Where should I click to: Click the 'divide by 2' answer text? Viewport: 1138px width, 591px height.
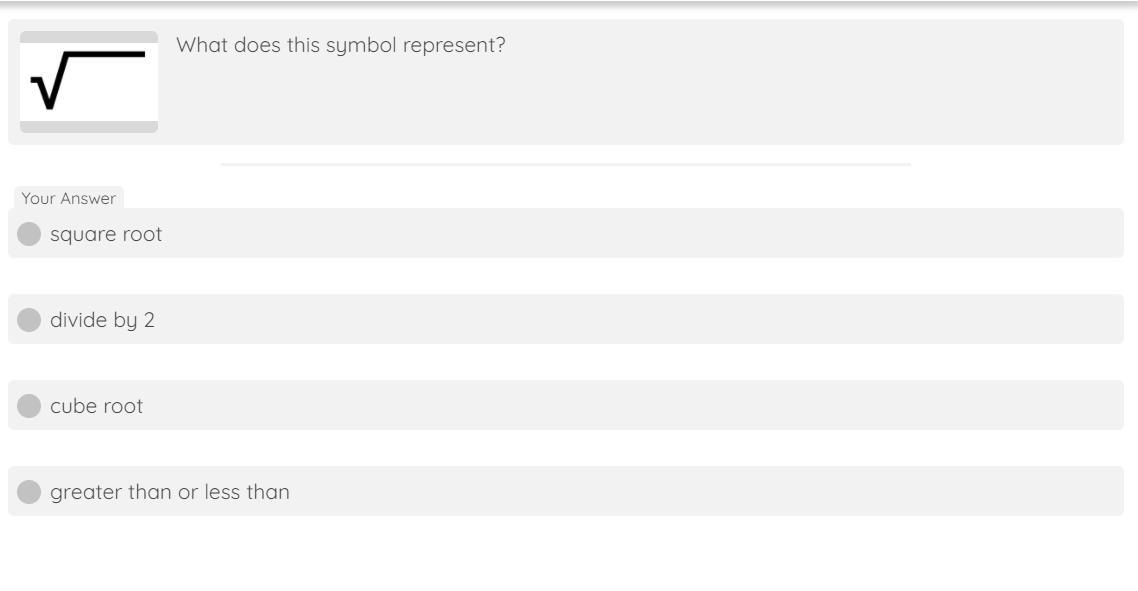102,320
